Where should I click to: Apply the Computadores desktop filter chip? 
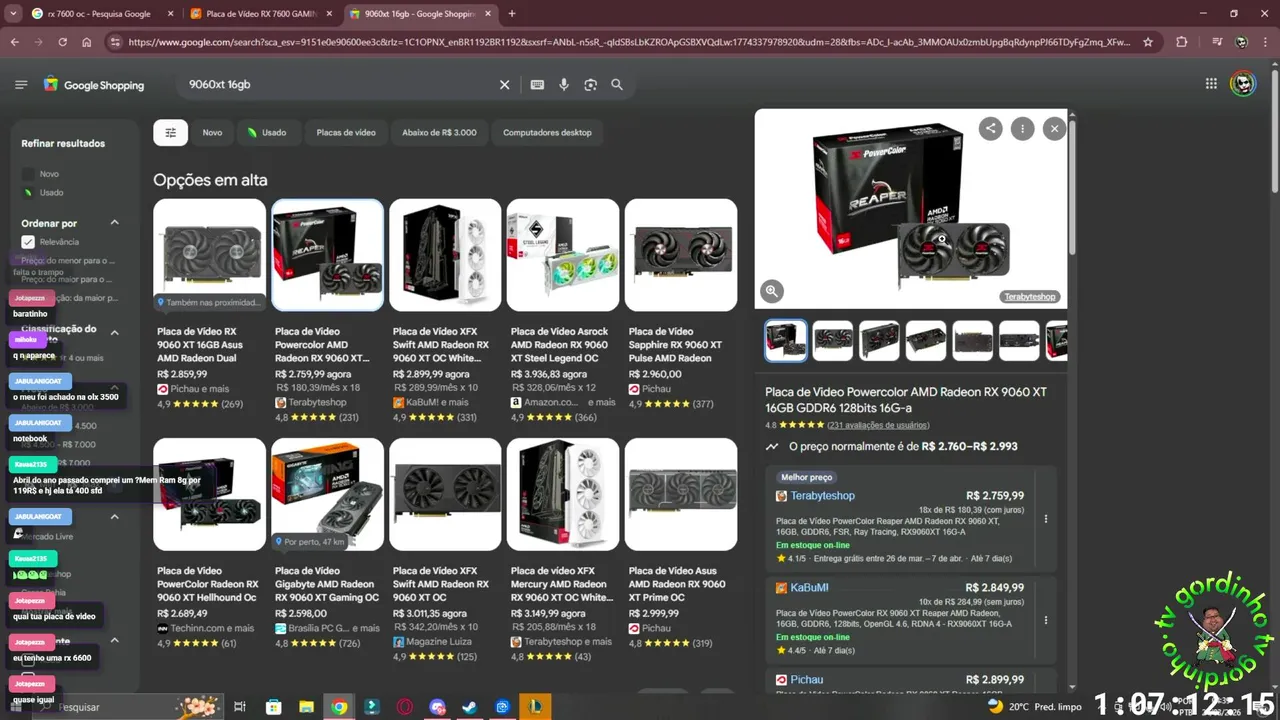click(547, 132)
